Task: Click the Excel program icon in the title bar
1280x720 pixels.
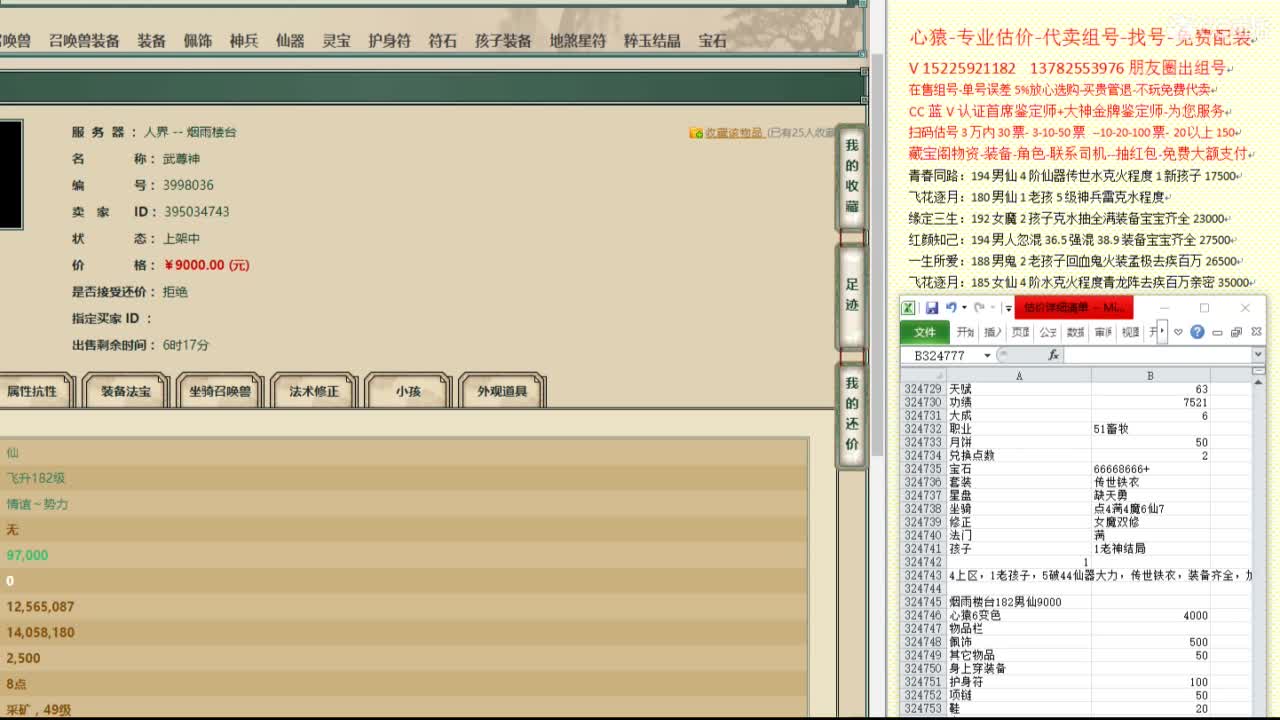Action: (908, 308)
